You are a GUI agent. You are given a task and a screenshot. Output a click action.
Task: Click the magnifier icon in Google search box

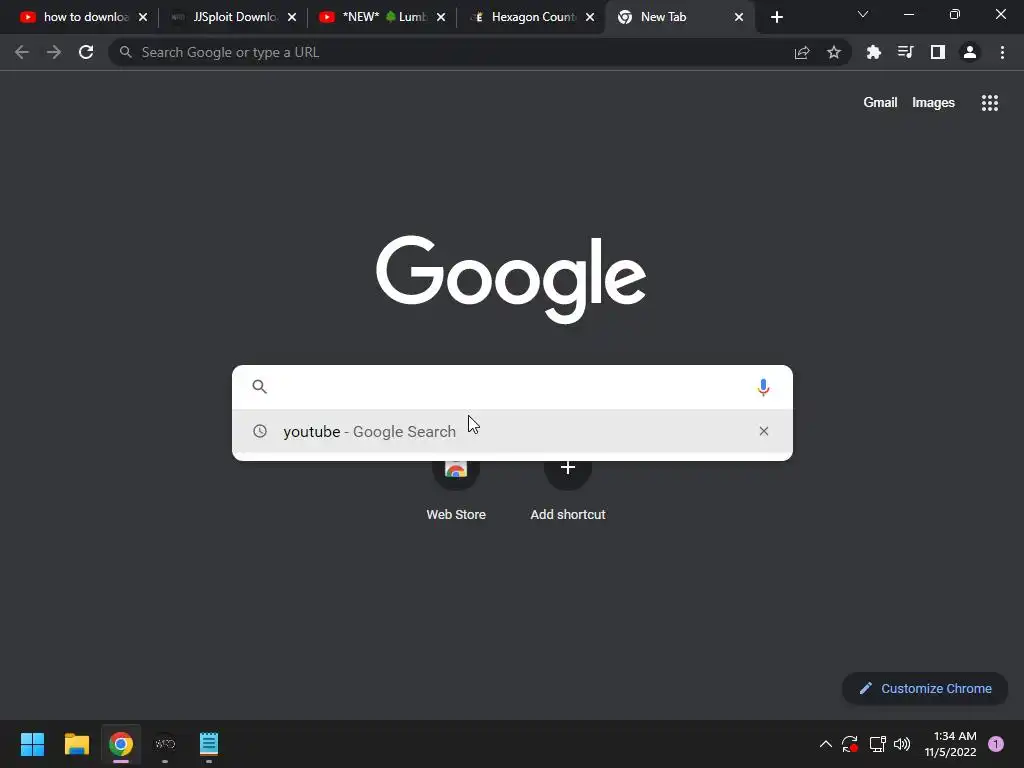[259, 387]
